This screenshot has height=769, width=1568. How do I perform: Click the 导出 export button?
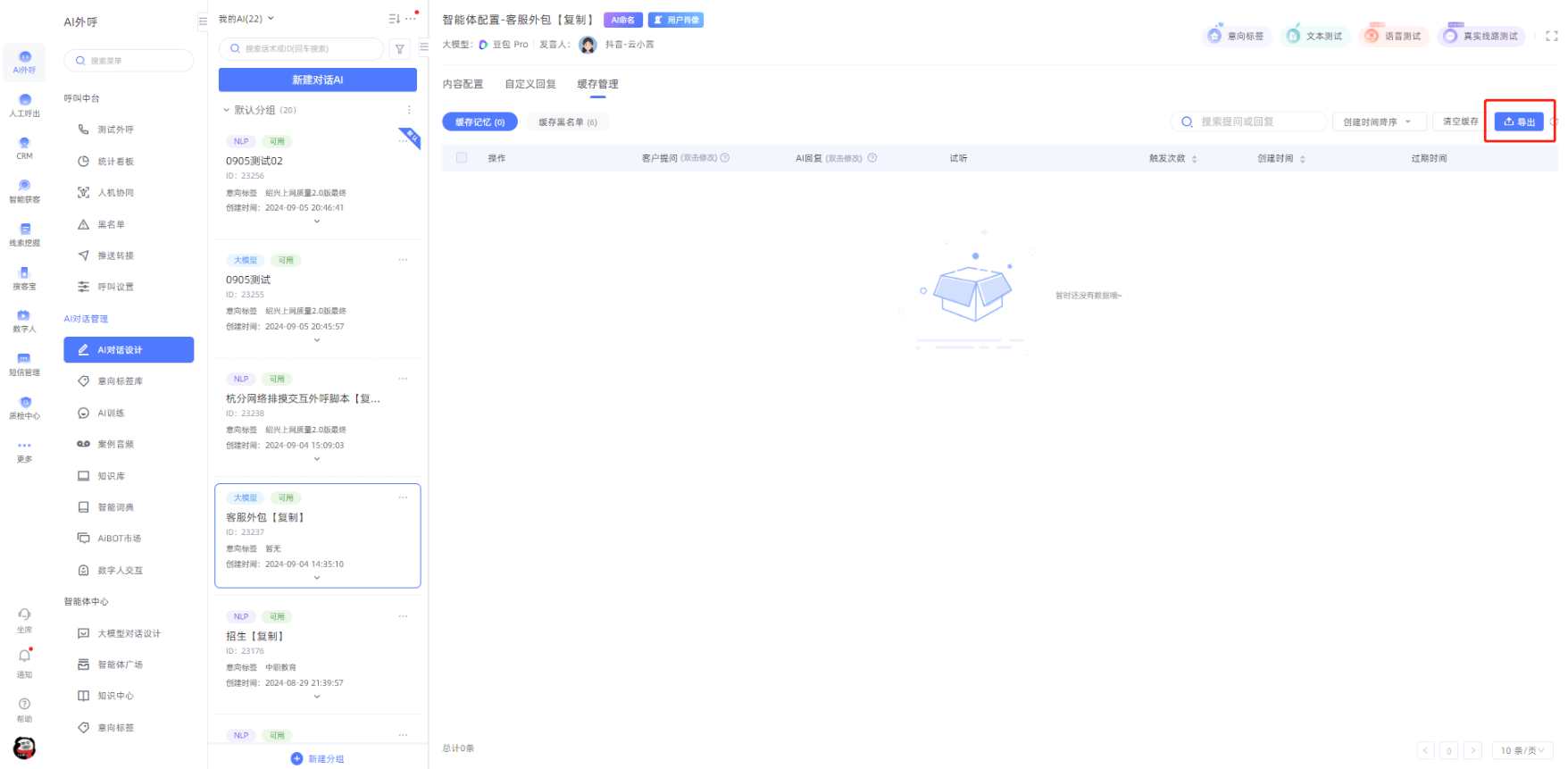coord(1519,122)
